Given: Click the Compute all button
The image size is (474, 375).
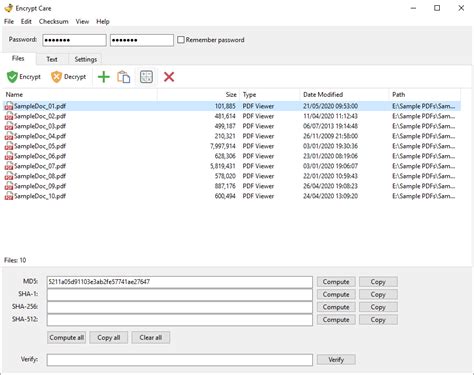Looking at the screenshot, I should tap(67, 338).
